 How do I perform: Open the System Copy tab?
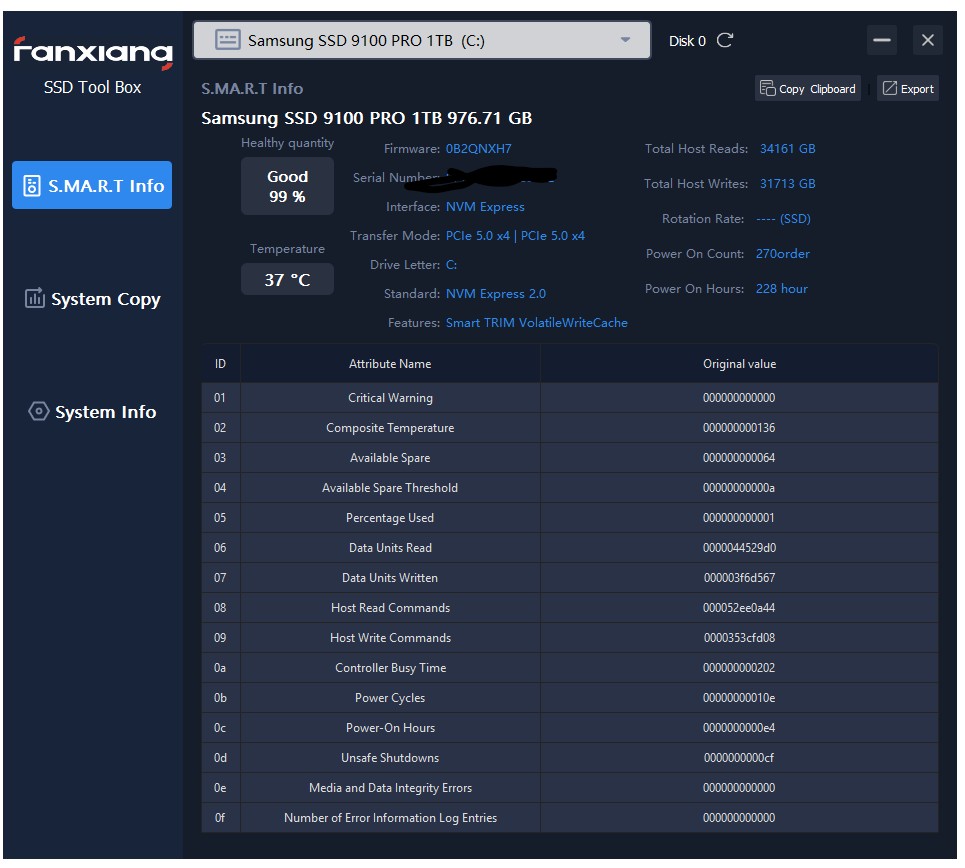click(105, 299)
